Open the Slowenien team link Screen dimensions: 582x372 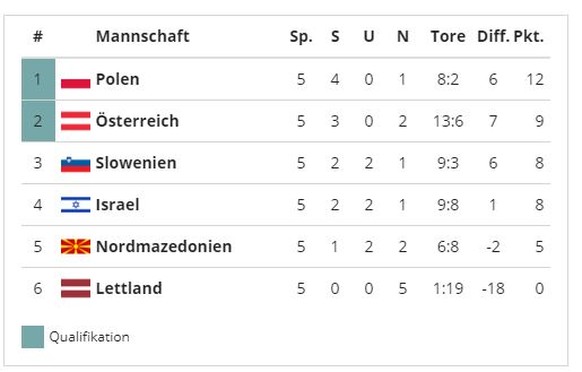pyautogui.click(x=136, y=163)
